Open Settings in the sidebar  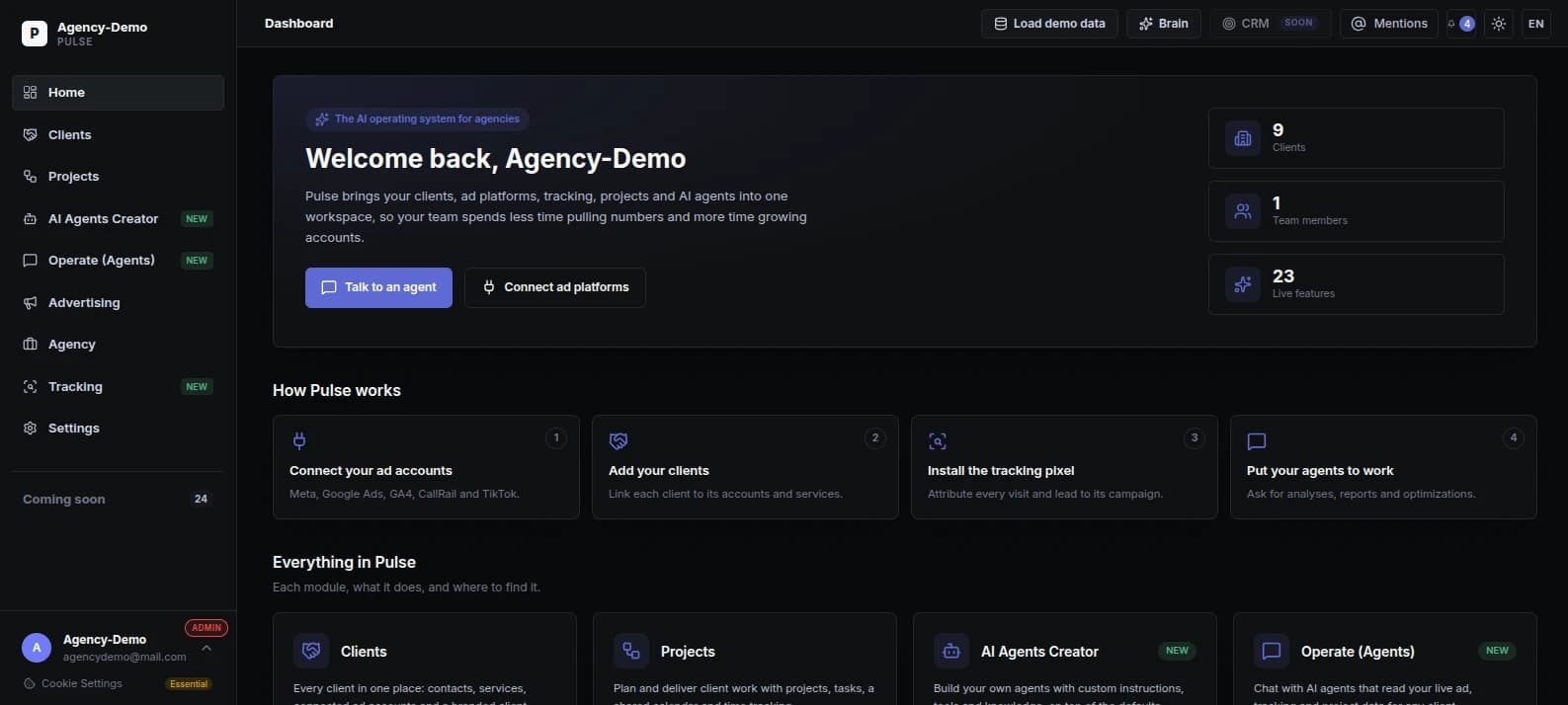(x=118, y=428)
